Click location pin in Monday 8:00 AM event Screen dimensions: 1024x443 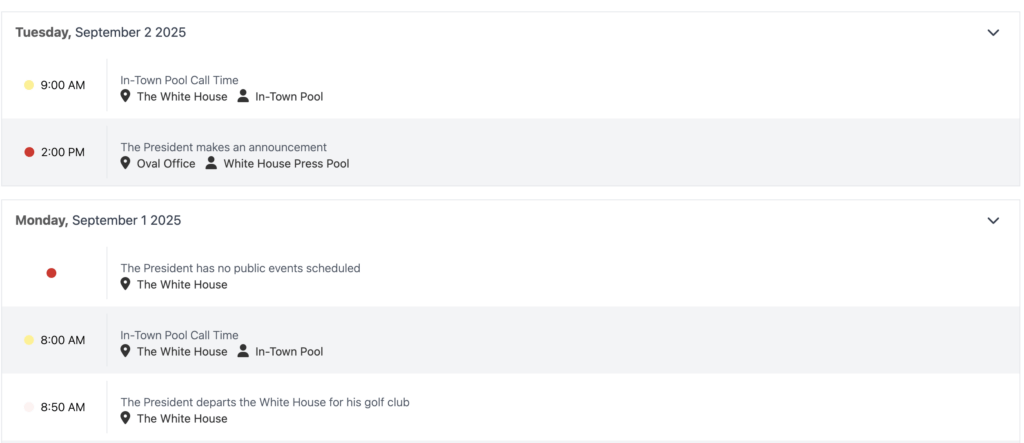click(126, 351)
